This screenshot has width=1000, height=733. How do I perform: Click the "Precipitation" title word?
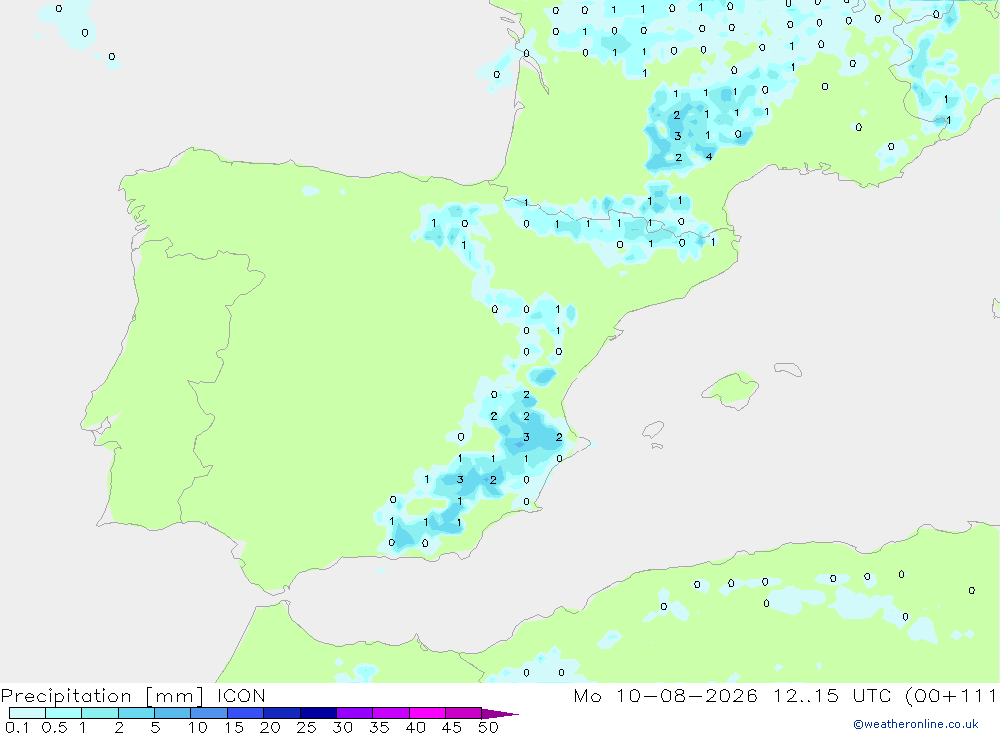66,696
